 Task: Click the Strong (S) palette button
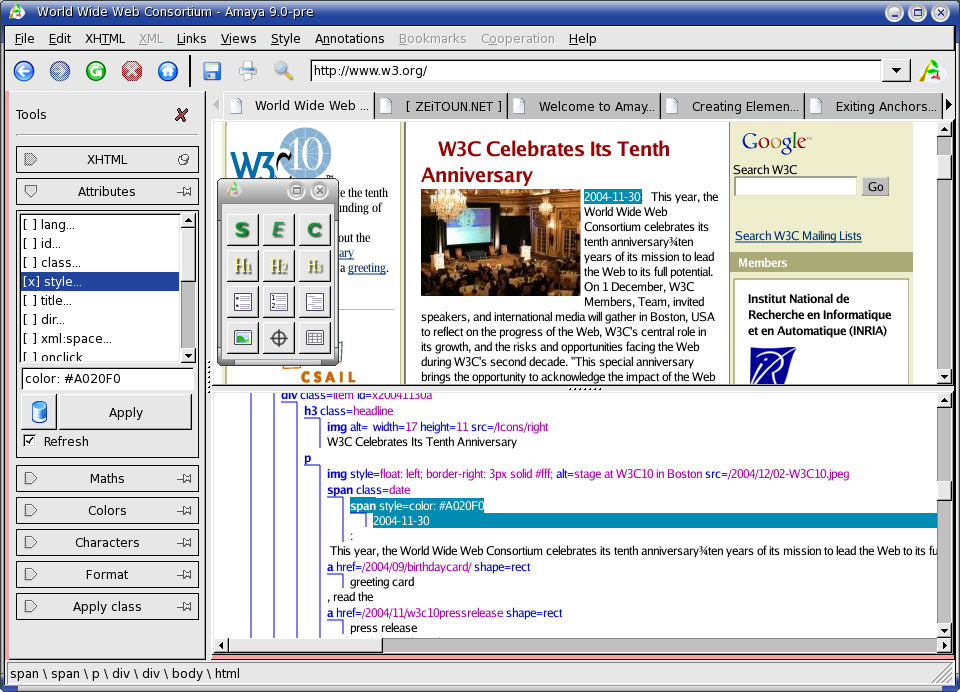tap(242, 230)
